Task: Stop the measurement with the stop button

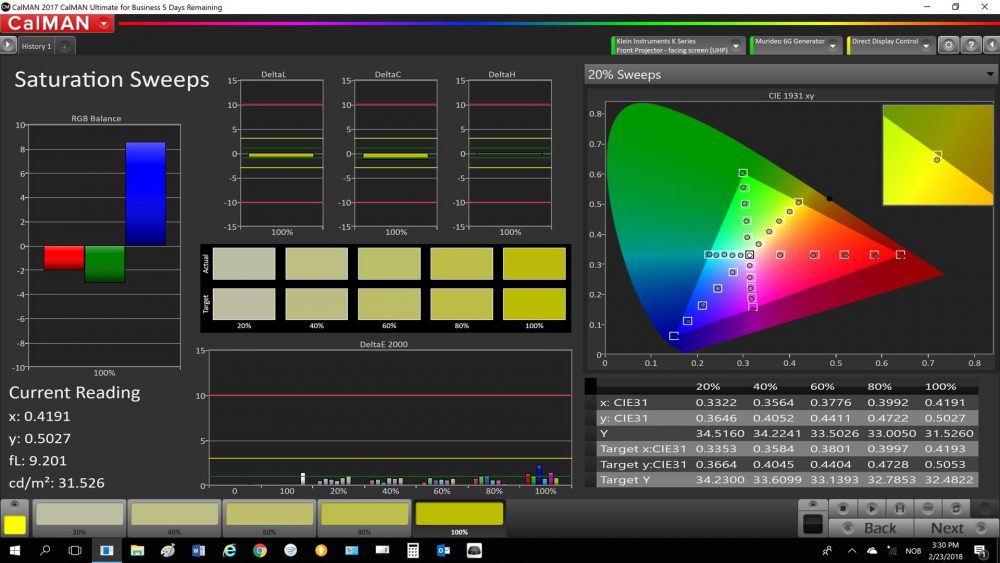Action: pos(842,508)
